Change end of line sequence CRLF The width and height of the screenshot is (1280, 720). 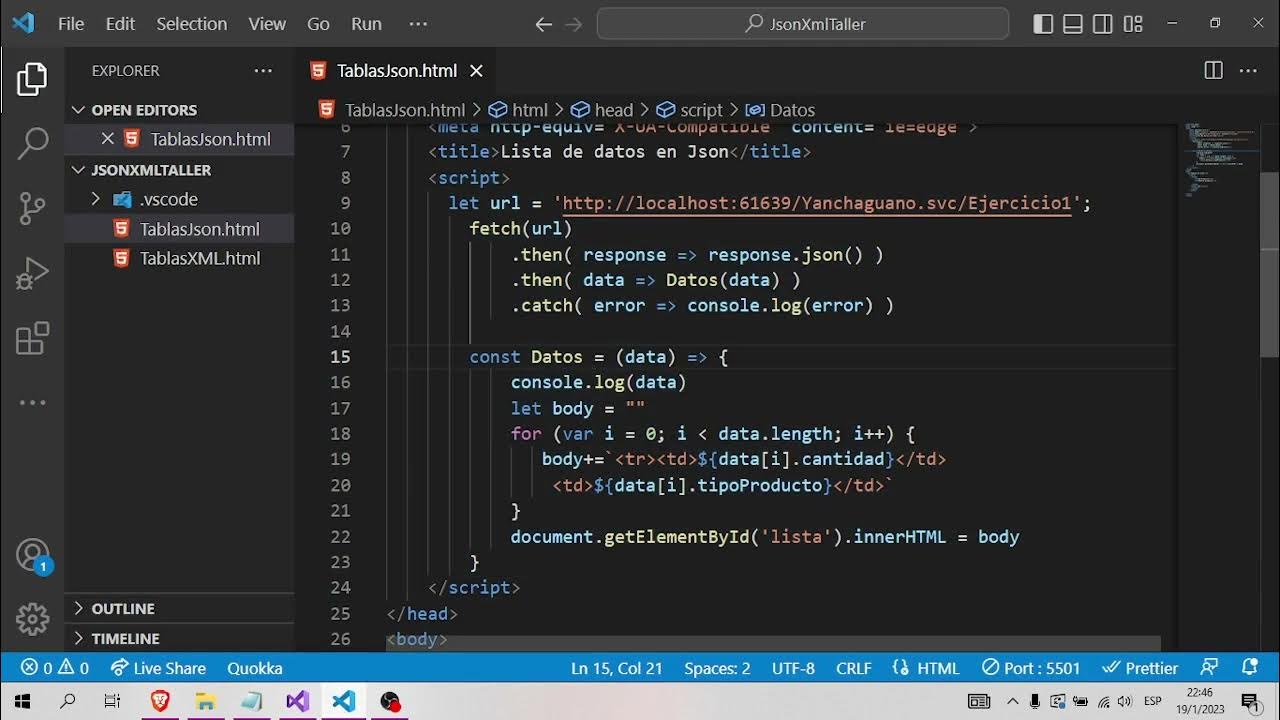click(x=854, y=668)
